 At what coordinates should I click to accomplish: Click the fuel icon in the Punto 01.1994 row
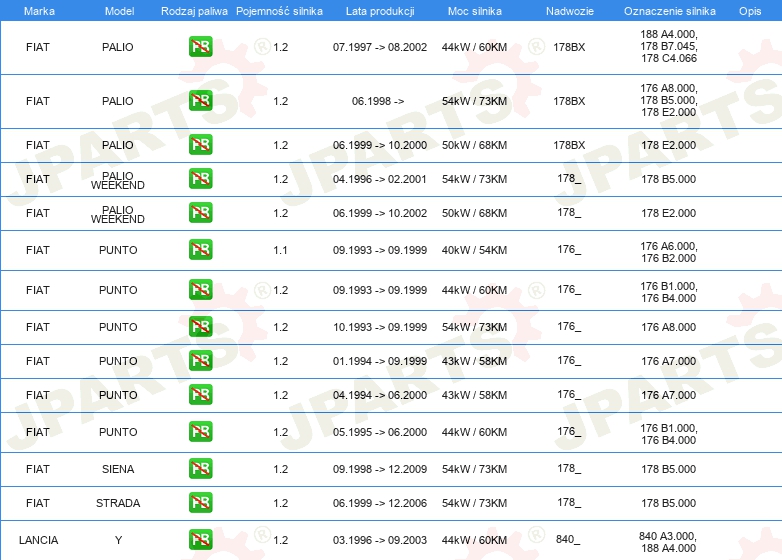pos(200,361)
